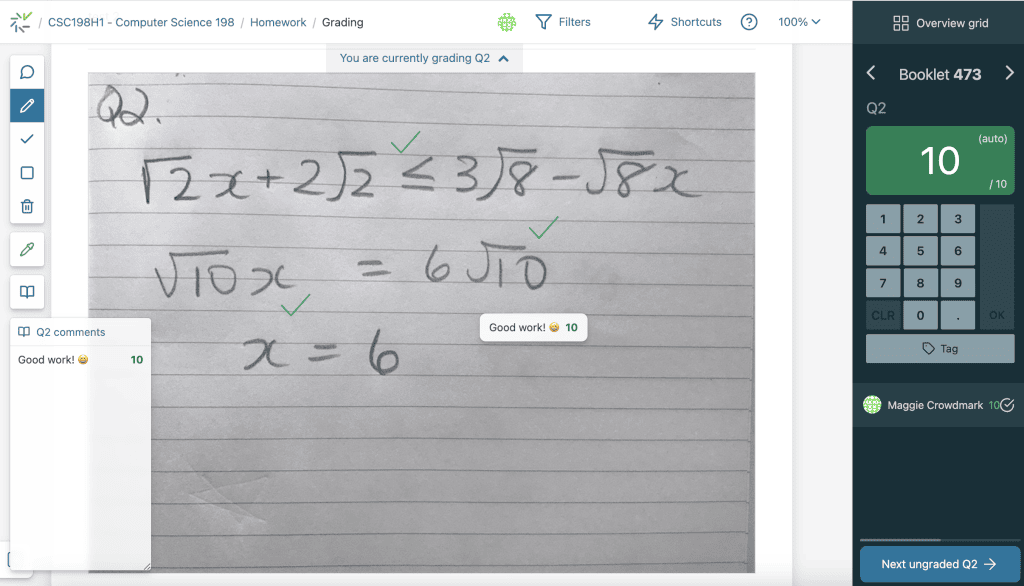Viewport: 1024px width, 586px height.
Task: Click the Next ungraded Q2 button
Action: [939, 564]
